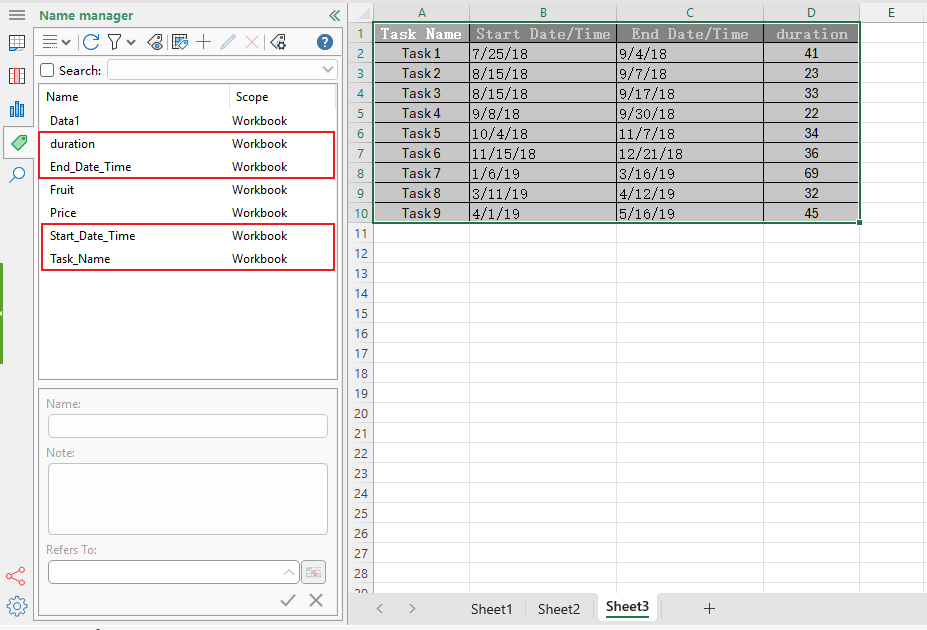Open the magnifier search panel in sidebar
927x630 pixels.
(x=17, y=175)
